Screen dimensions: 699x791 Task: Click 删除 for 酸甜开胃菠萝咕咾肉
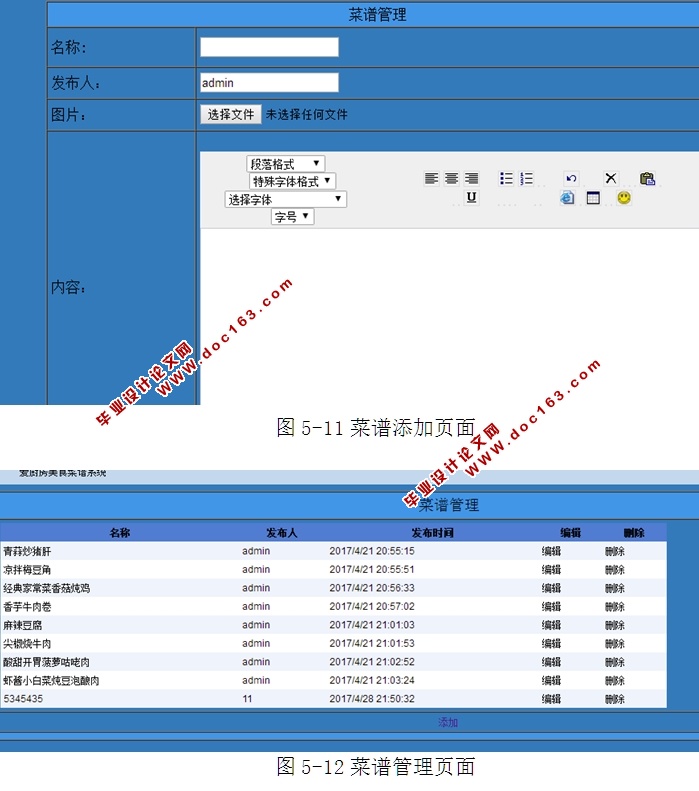[x=615, y=662]
